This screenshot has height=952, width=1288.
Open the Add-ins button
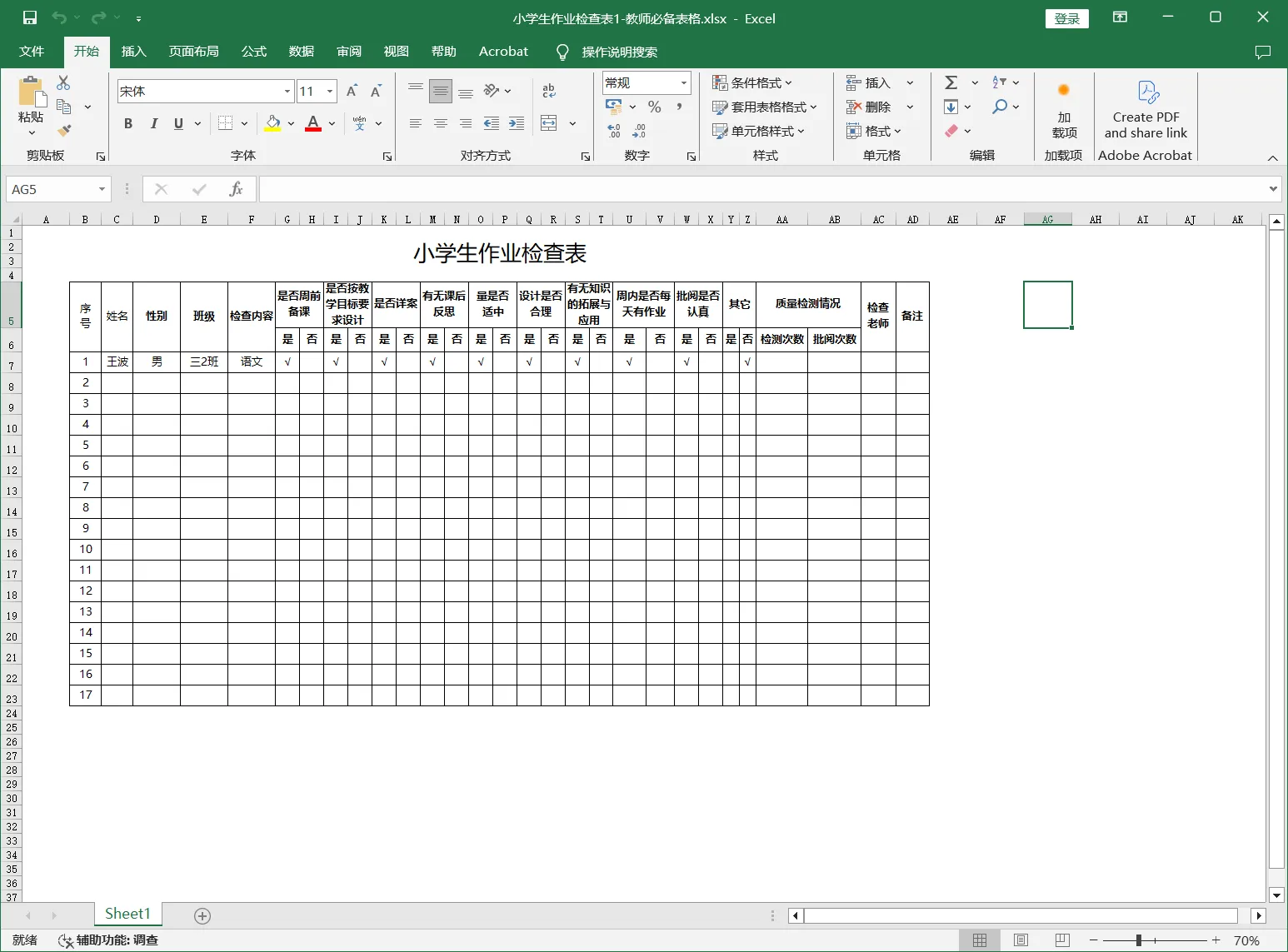[1064, 110]
